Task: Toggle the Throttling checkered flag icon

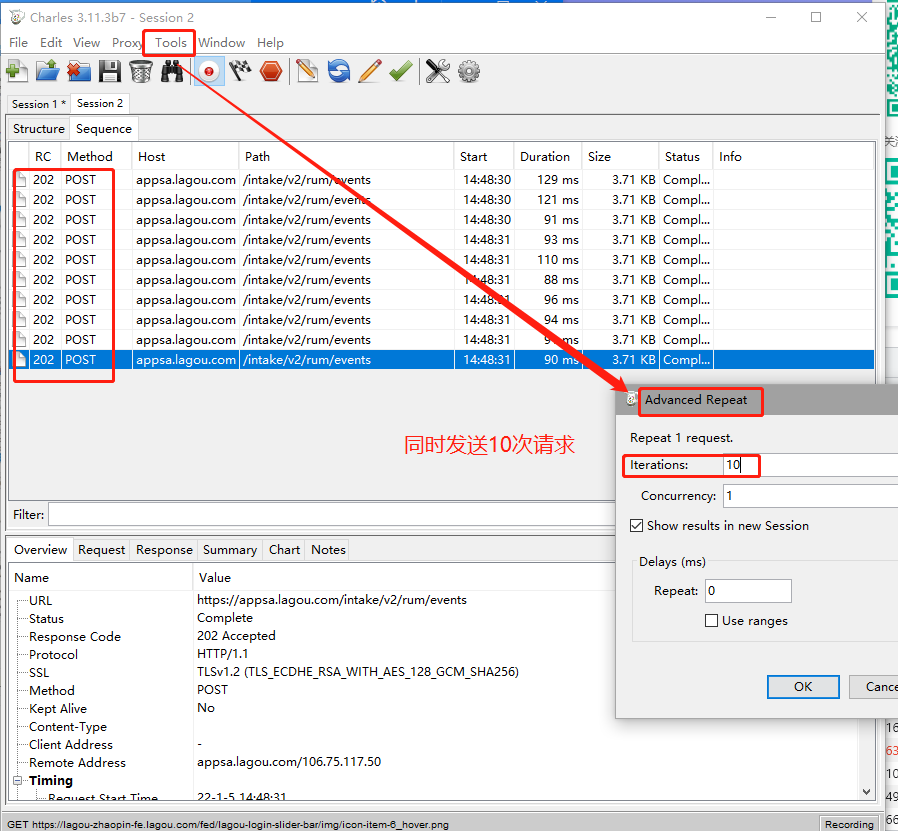Action: (x=240, y=72)
